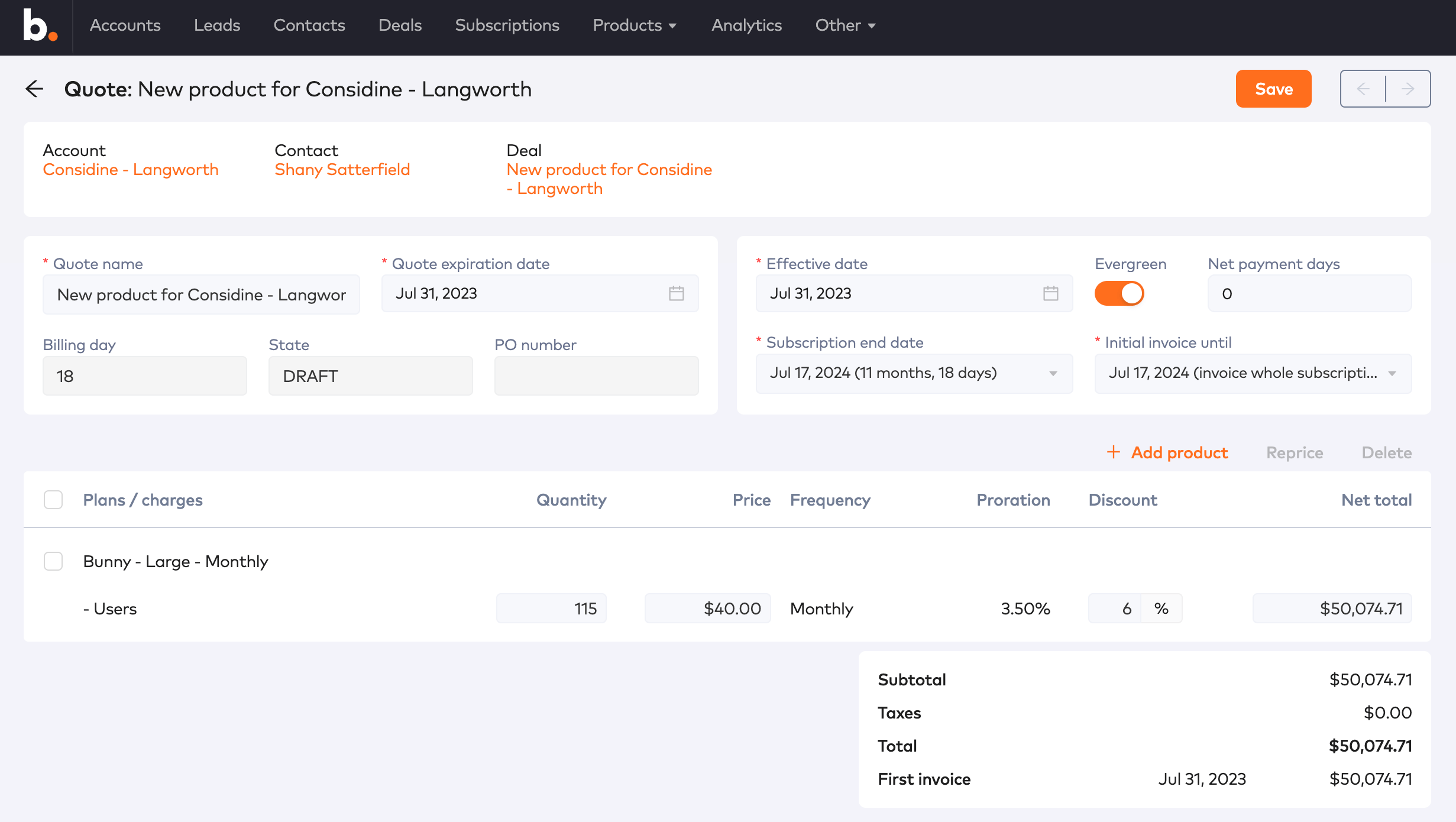Click the Bunny logo in top navigation

pos(39,25)
